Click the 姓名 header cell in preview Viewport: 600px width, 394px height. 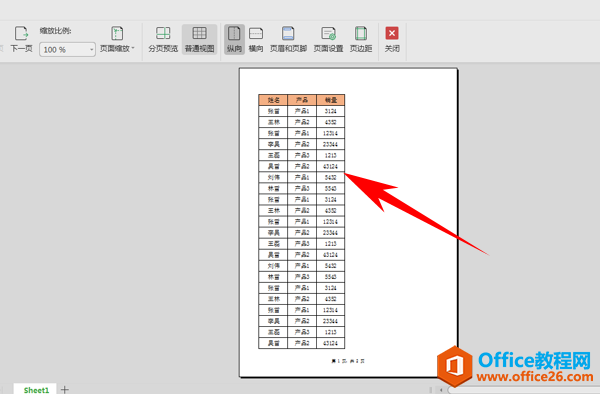(273, 100)
